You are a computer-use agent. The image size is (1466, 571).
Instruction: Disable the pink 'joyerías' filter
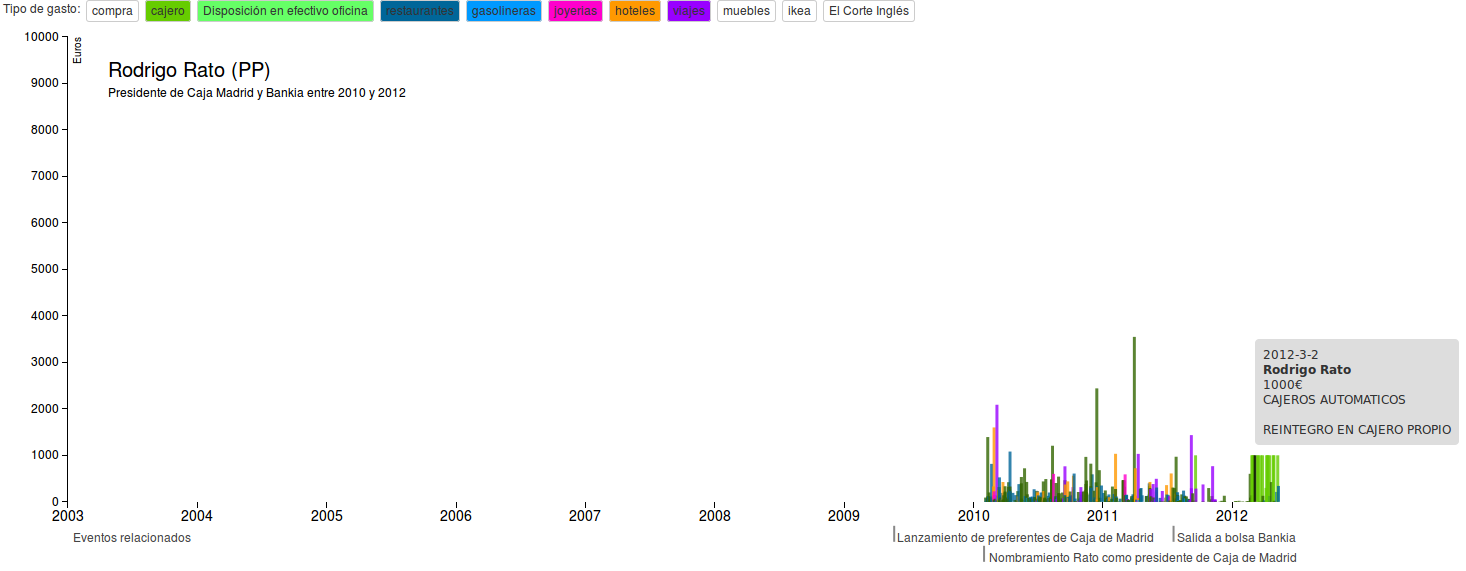(x=575, y=11)
